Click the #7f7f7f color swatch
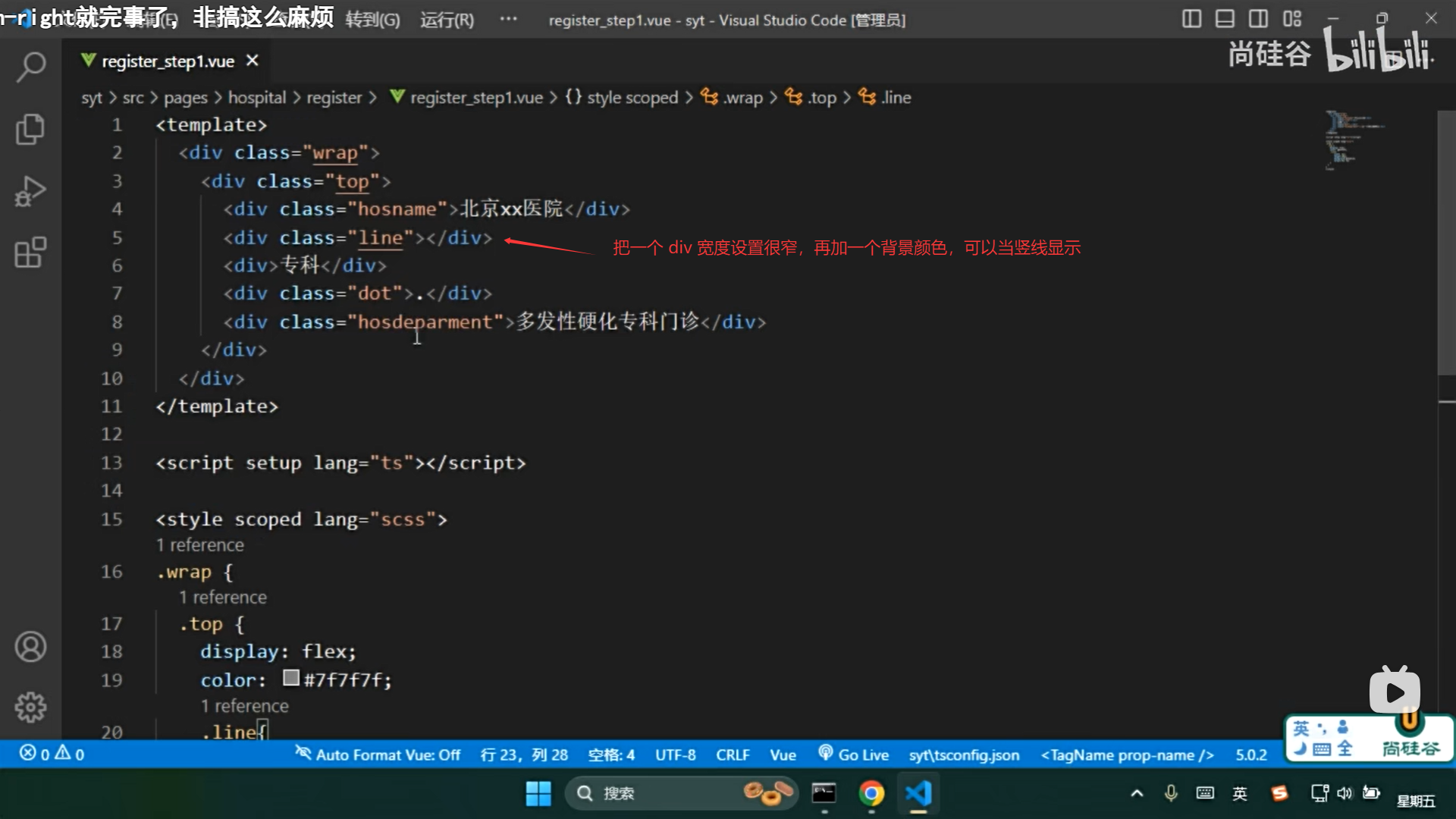The height and width of the screenshot is (819, 1456). pos(291,678)
